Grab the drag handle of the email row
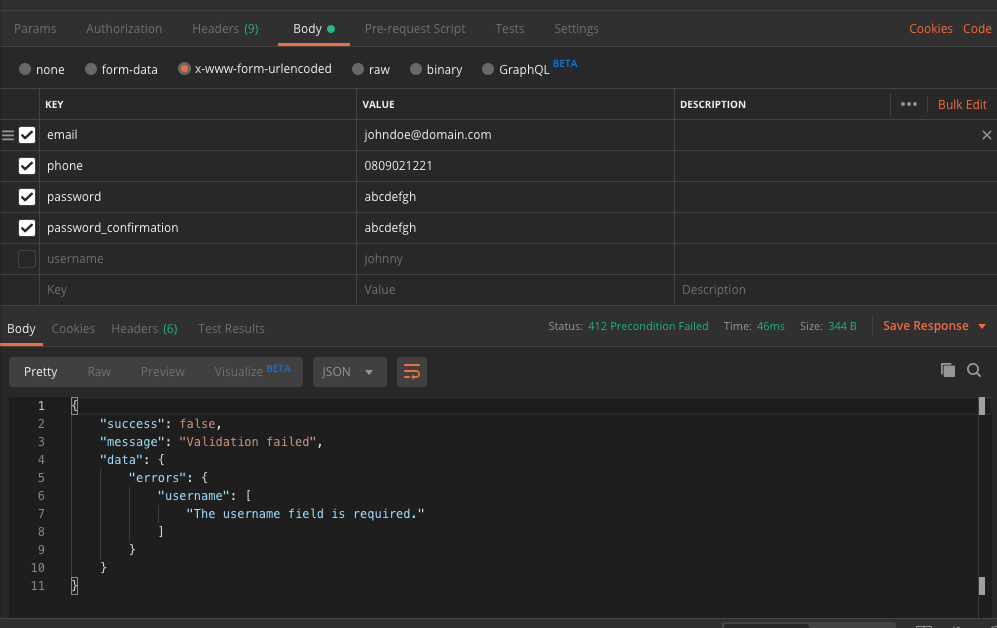 coord(8,135)
